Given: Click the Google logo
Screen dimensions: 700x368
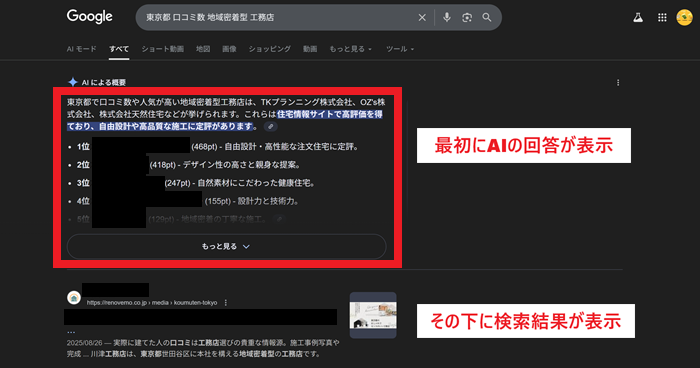Looking at the screenshot, I should coord(90,17).
